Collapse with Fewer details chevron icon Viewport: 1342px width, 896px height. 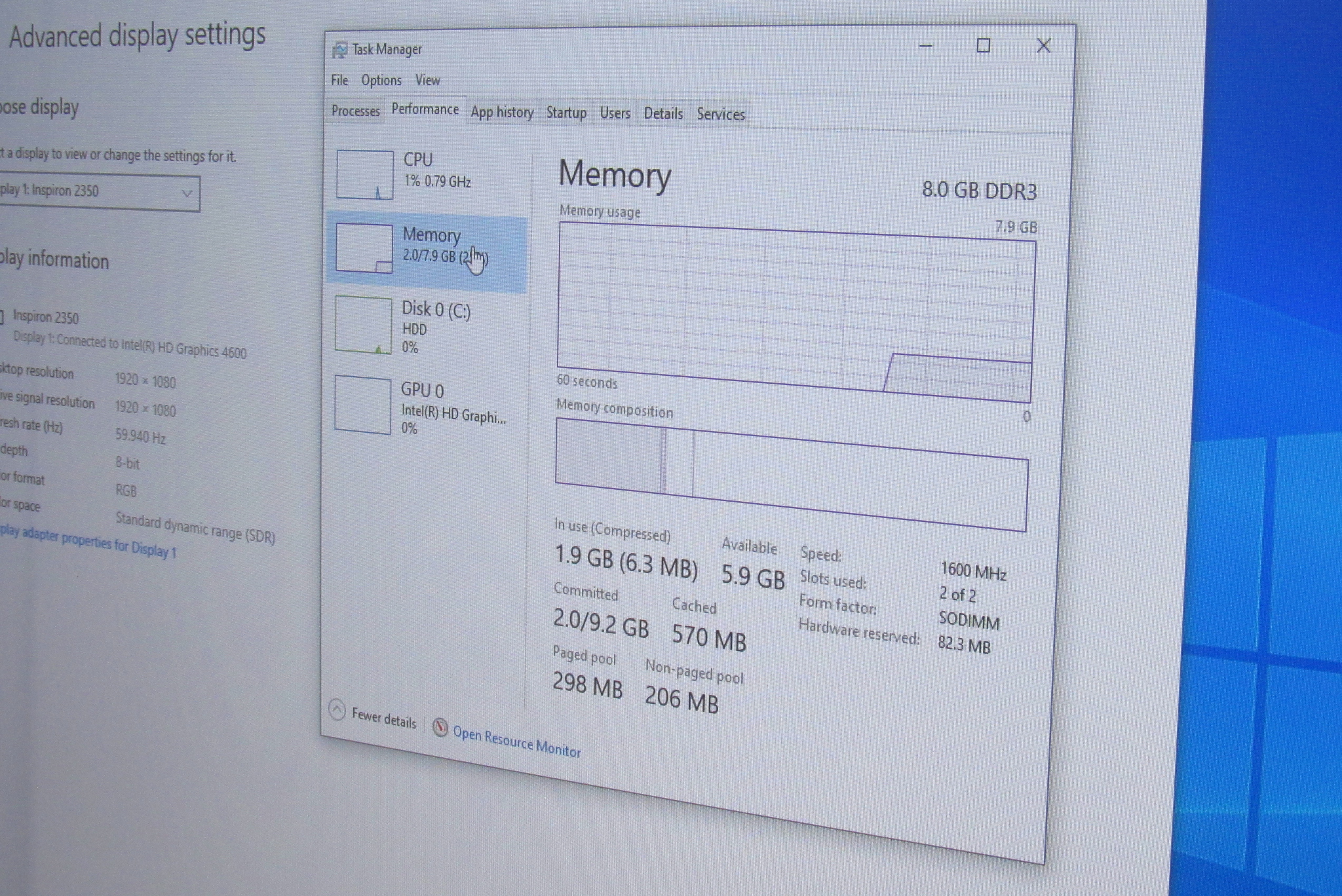337,710
